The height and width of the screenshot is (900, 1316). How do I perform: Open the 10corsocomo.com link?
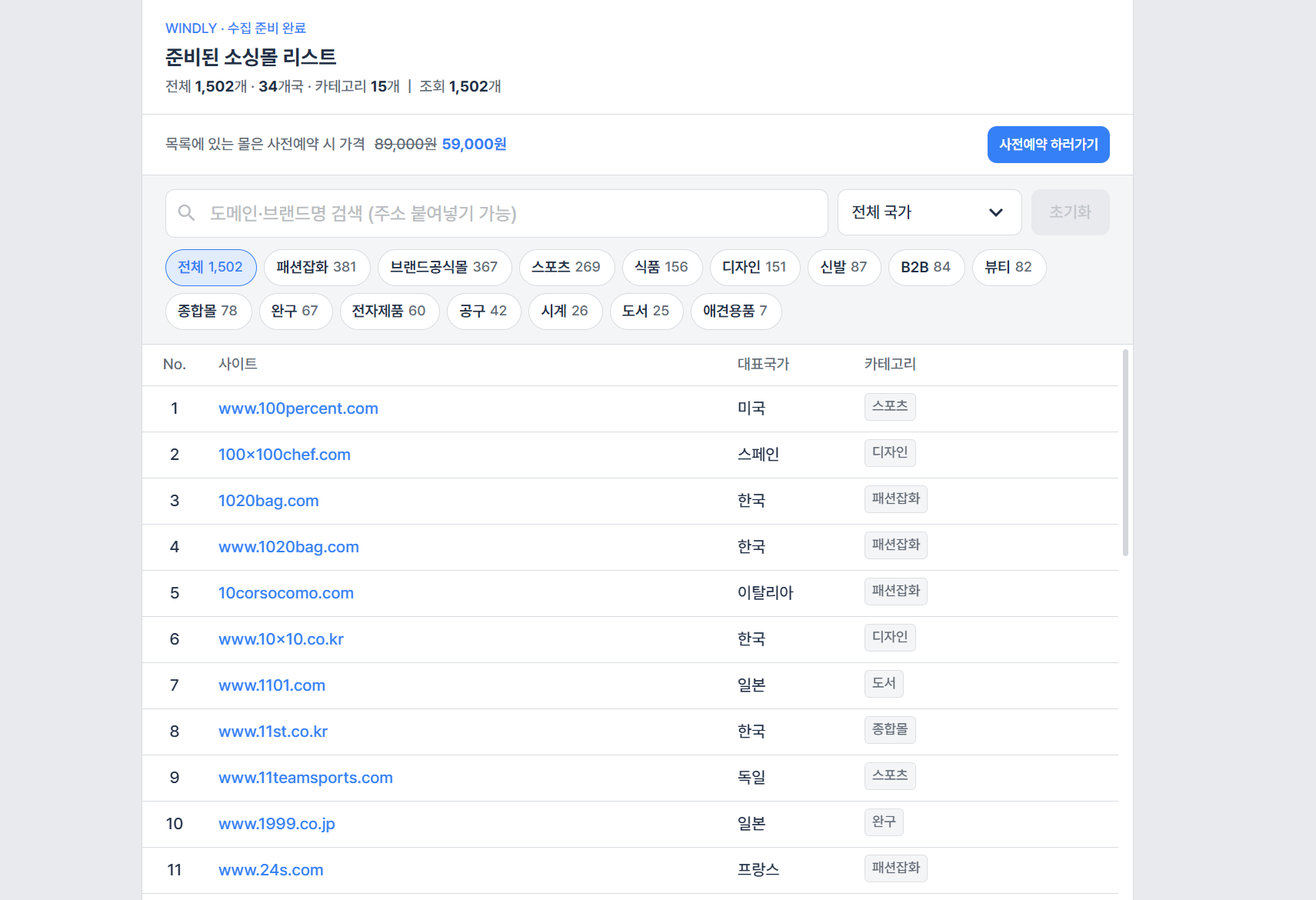[286, 593]
